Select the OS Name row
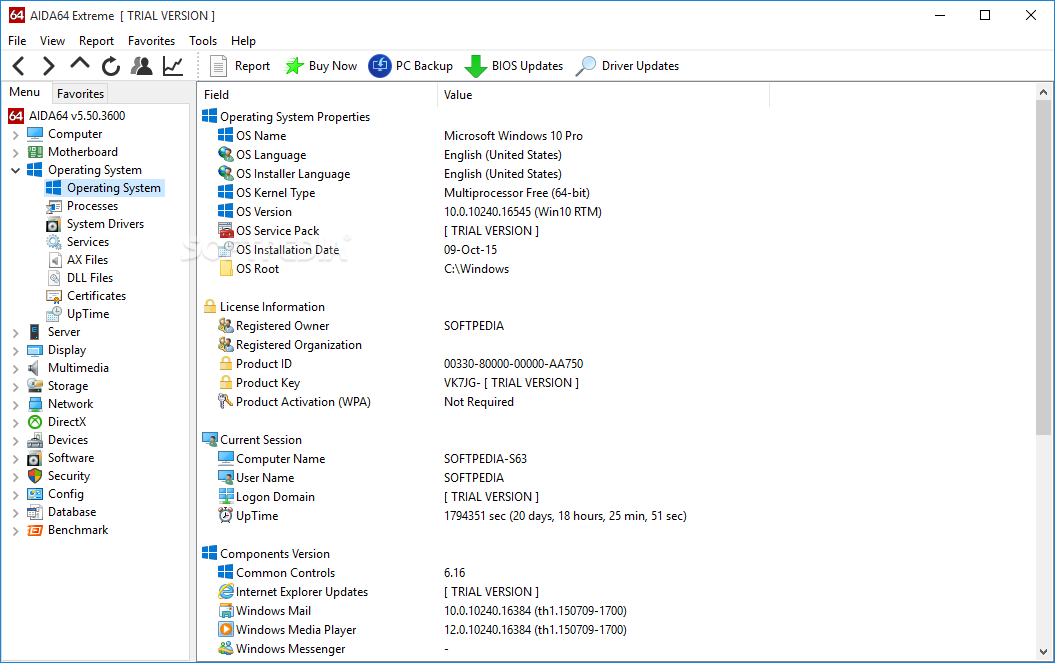Image resolution: width=1055 pixels, height=663 pixels. 482,136
